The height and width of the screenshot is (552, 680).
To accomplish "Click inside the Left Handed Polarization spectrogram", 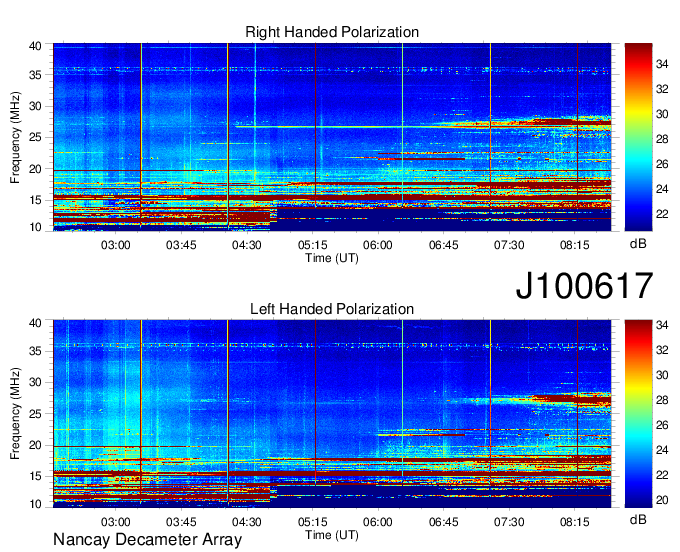I will [332, 414].
